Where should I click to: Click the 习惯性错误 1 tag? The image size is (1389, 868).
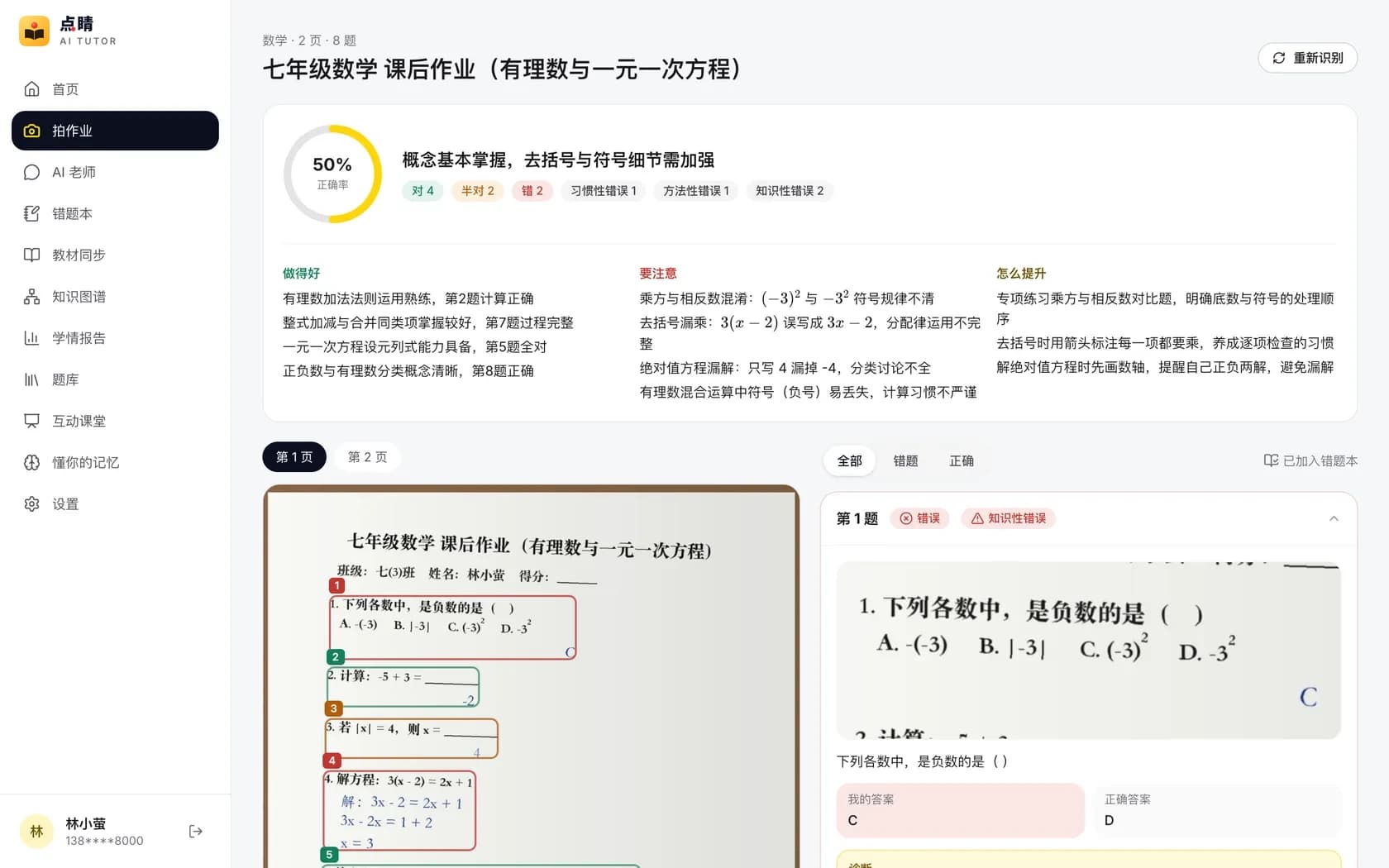[x=604, y=191]
